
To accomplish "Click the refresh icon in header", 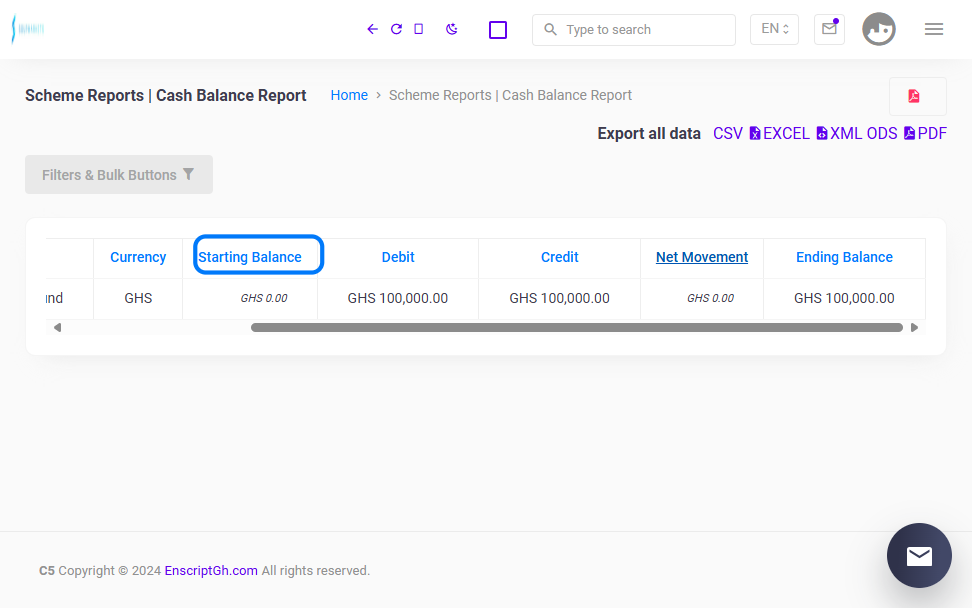I will pyautogui.click(x=396, y=29).
